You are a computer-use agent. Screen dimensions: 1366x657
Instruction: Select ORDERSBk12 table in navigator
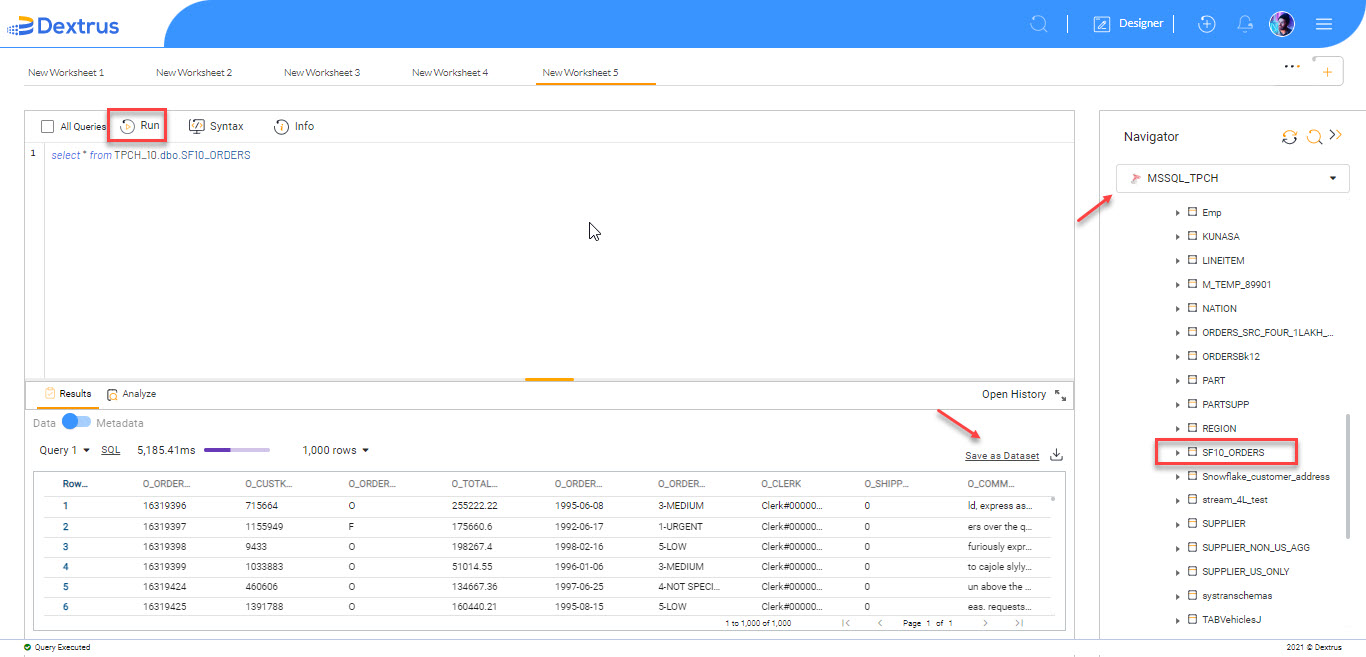pyautogui.click(x=1230, y=357)
